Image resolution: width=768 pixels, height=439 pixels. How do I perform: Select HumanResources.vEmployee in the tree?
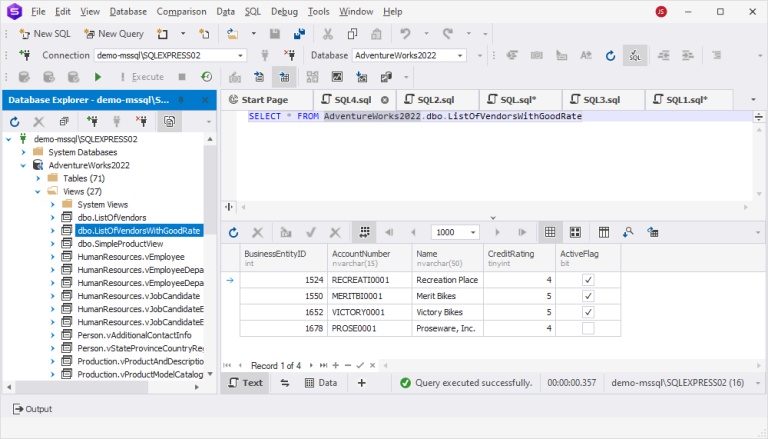point(131,257)
